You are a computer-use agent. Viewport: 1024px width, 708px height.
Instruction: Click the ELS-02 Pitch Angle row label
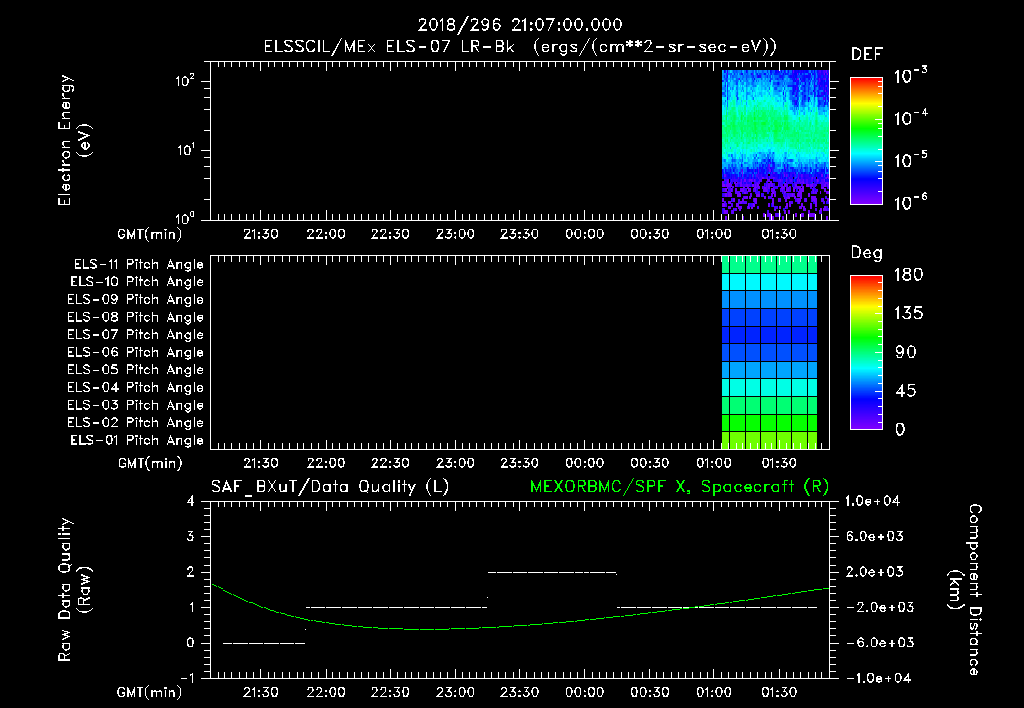[135, 423]
